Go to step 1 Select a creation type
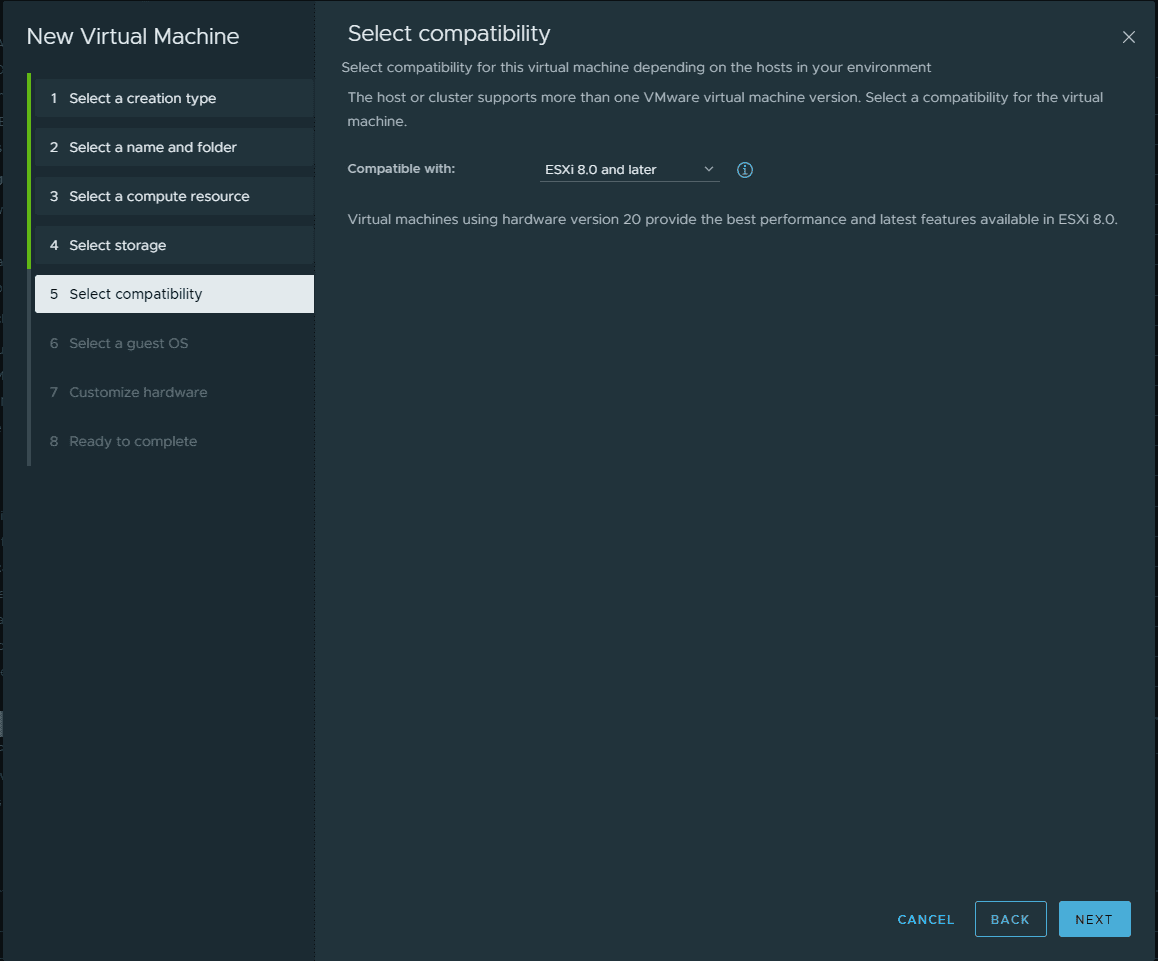The height and width of the screenshot is (961, 1158). click(x=143, y=98)
